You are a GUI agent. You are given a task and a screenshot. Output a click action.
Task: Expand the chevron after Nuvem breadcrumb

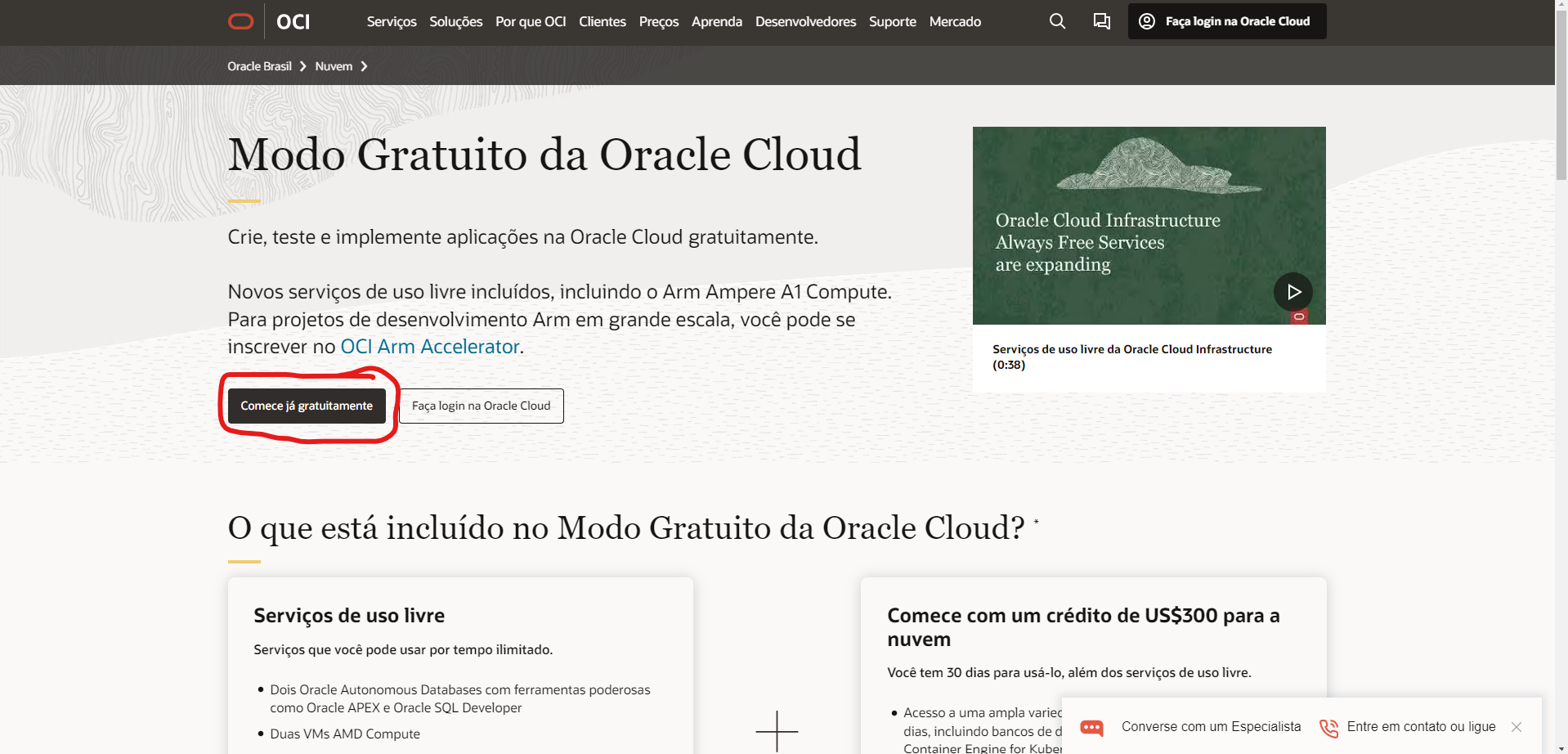(x=365, y=65)
